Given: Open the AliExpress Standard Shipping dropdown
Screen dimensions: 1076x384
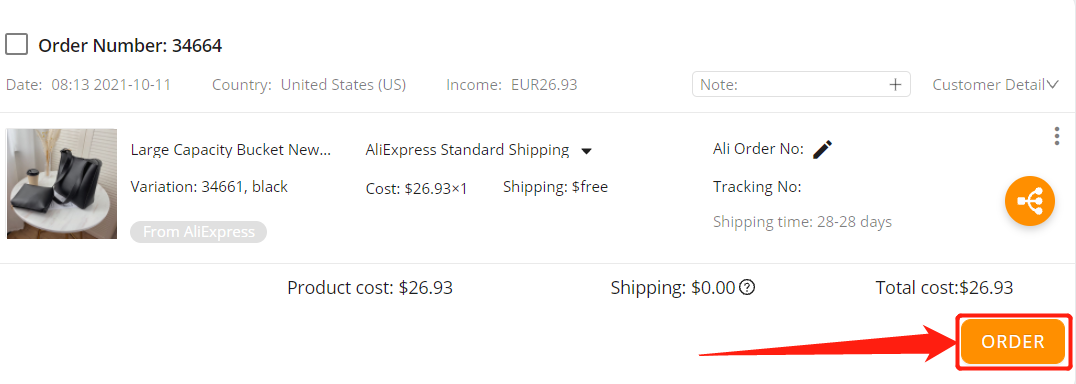Looking at the screenshot, I should [479, 149].
